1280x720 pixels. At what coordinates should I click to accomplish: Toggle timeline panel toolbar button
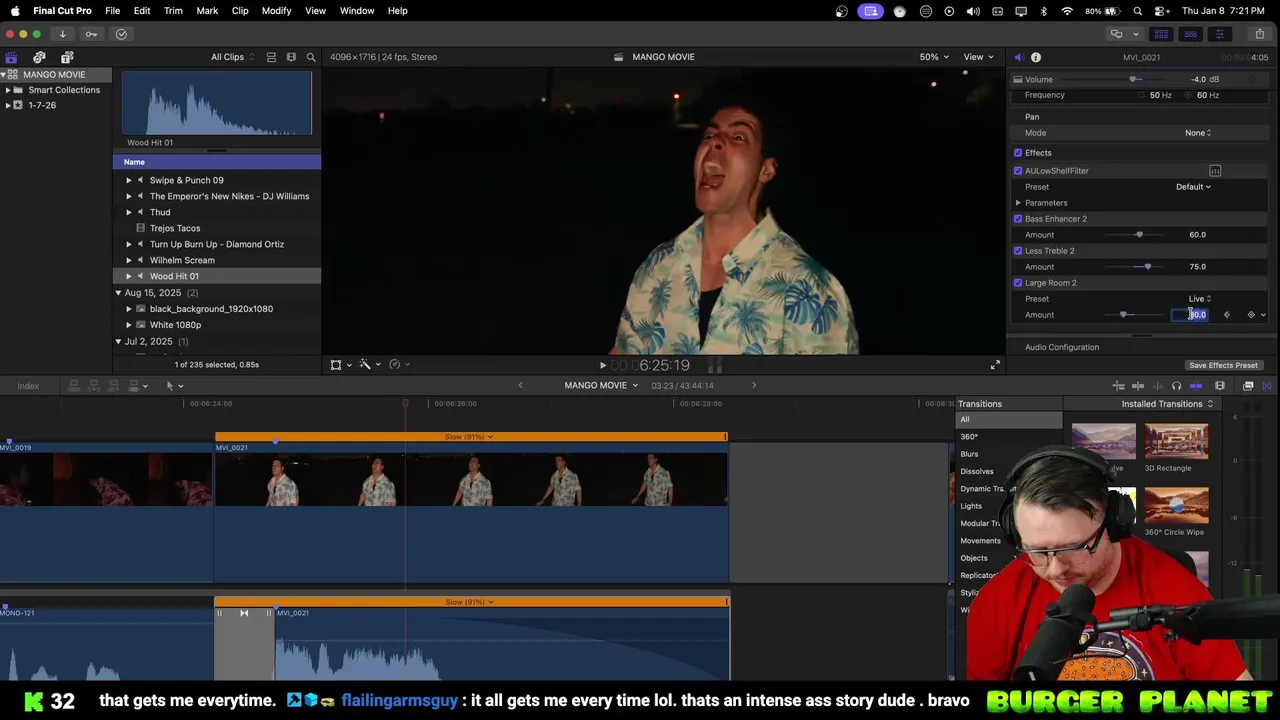point(1190,34)
